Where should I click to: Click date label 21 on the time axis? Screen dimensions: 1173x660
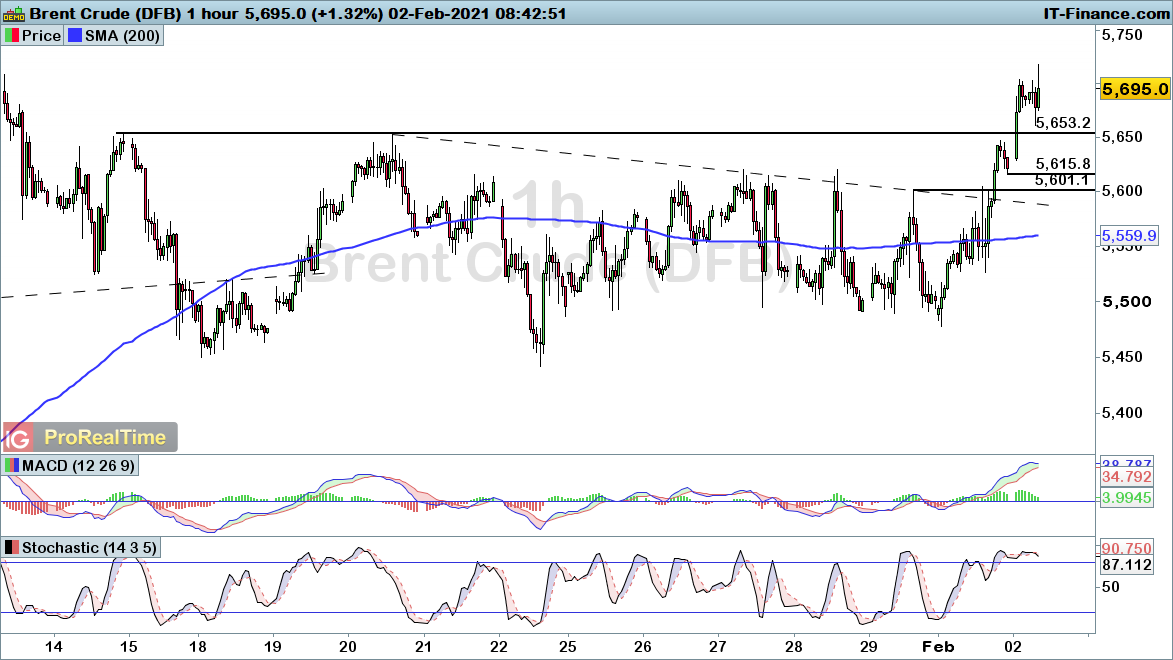(x=423, y=647)
